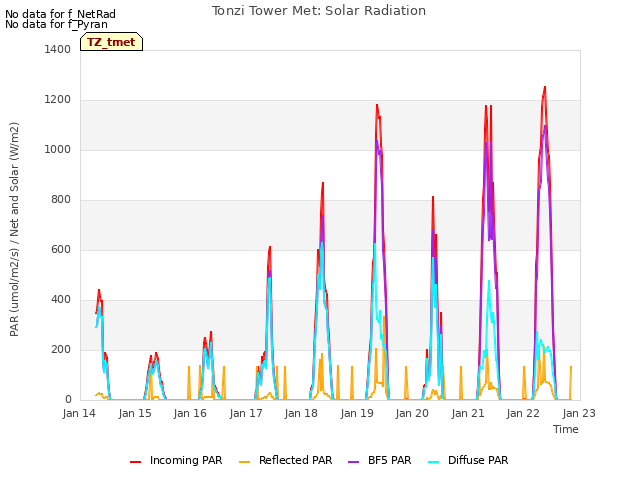640x480 pixels.
Task: Click the Jan 19 Incoming PAR peak near 1180
Action: (377, 105)
